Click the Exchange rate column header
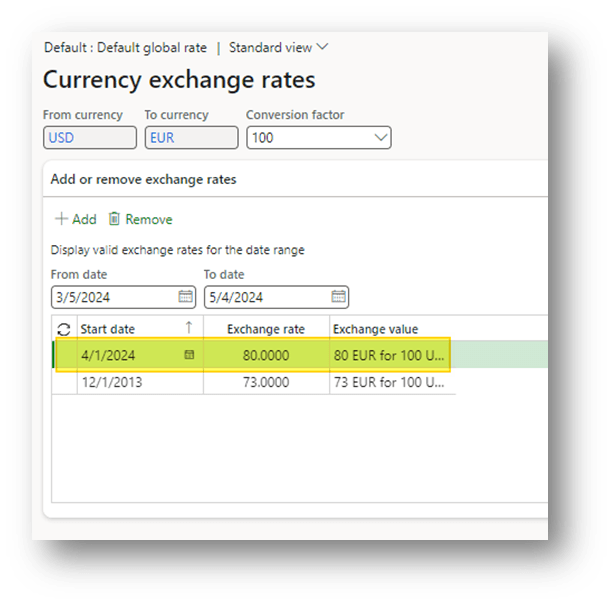This screenshot has height=605, width=613. point(264,329)
